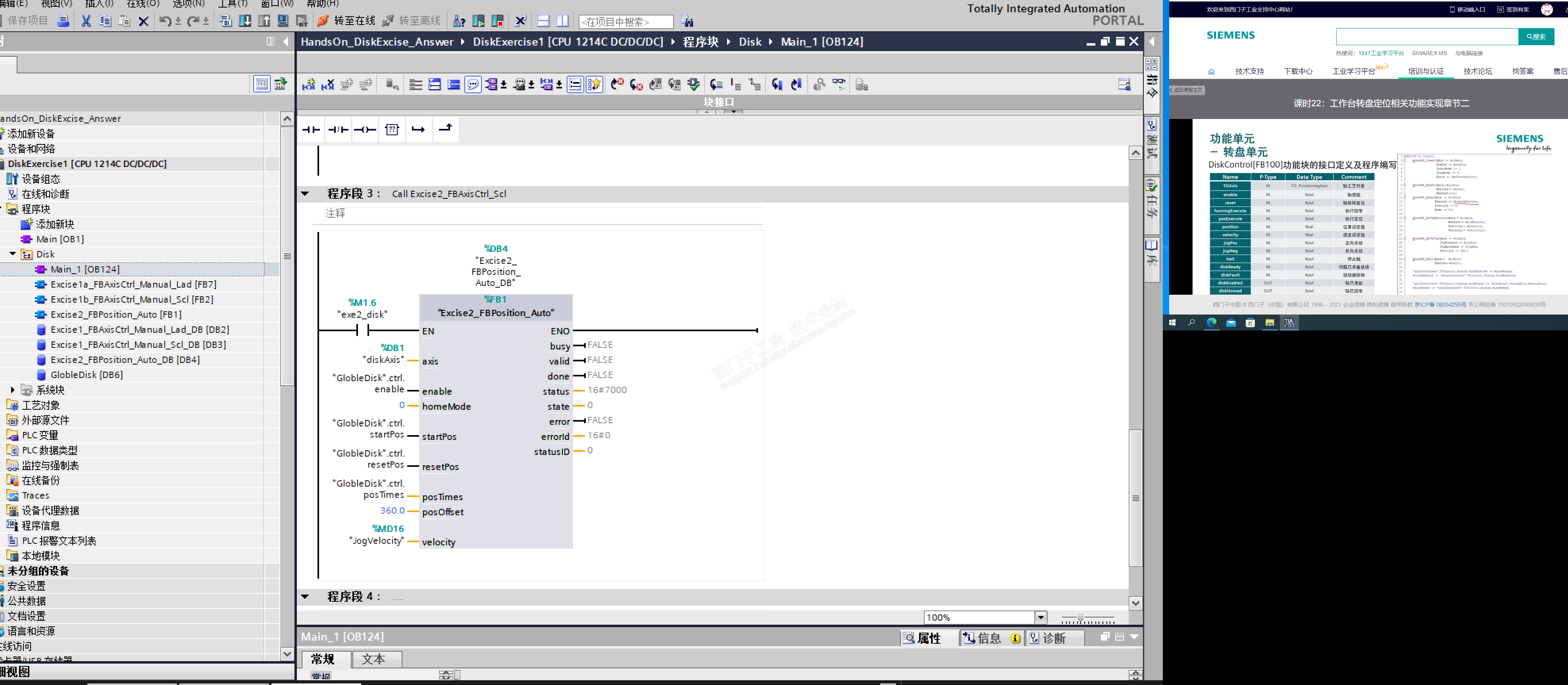Open the zoom percentage dropdown

point(1040,618)
